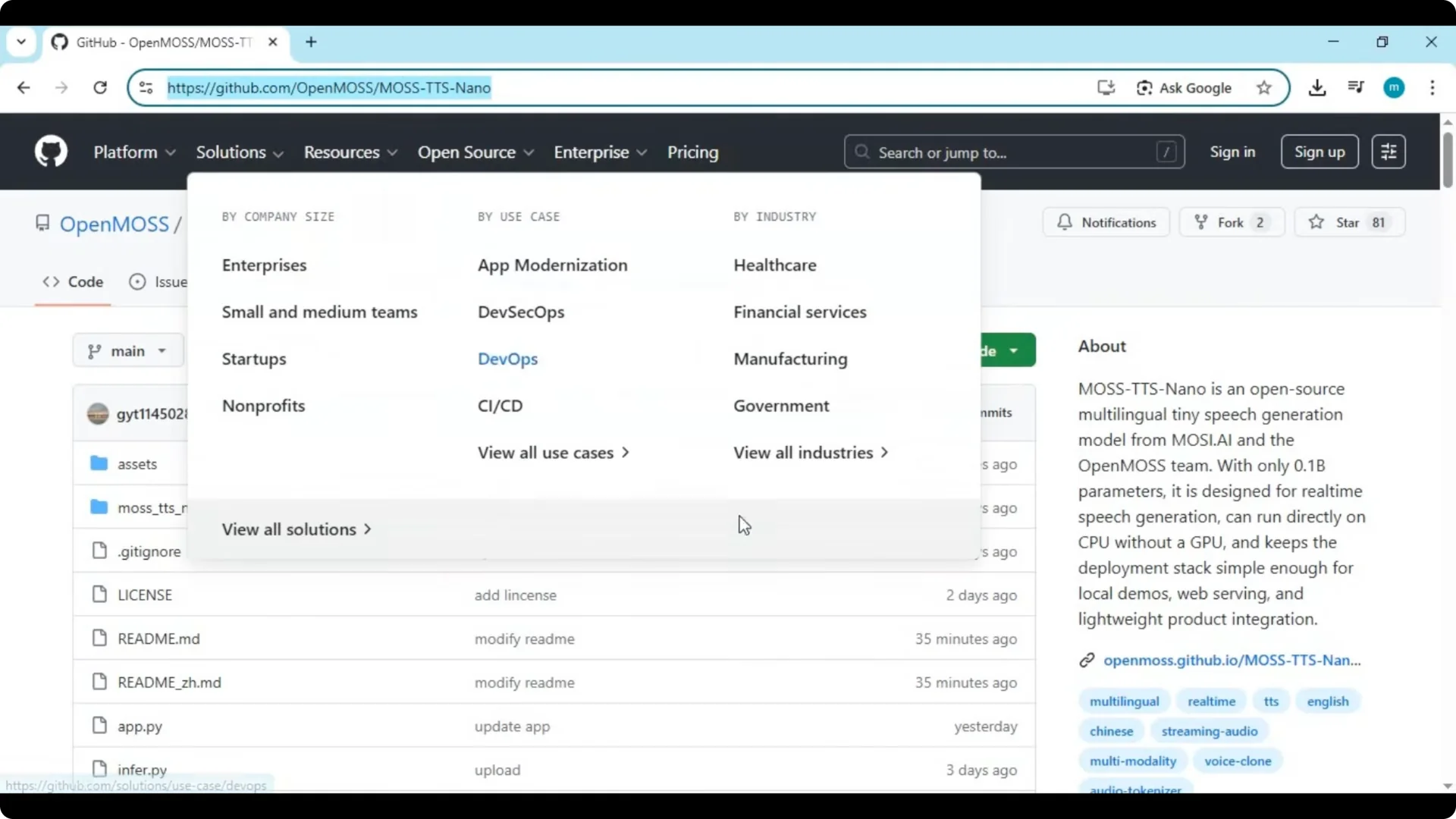Click the voice-clone topic tag
The image size is (1456, 819).
click(x=1238, y=761)
